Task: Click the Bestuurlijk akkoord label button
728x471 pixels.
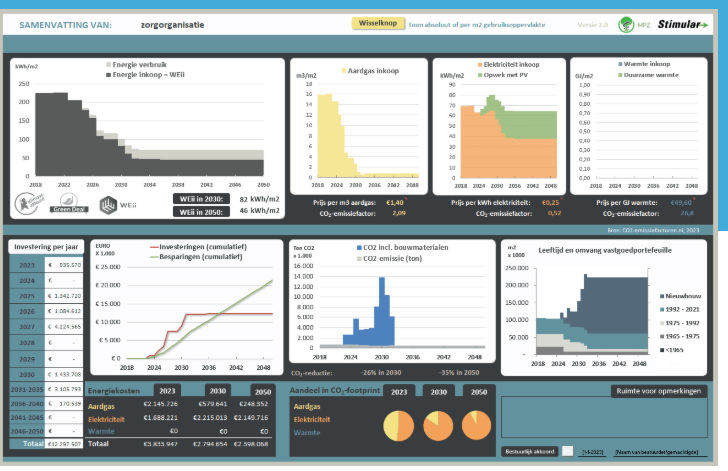Action: (528, 452)
